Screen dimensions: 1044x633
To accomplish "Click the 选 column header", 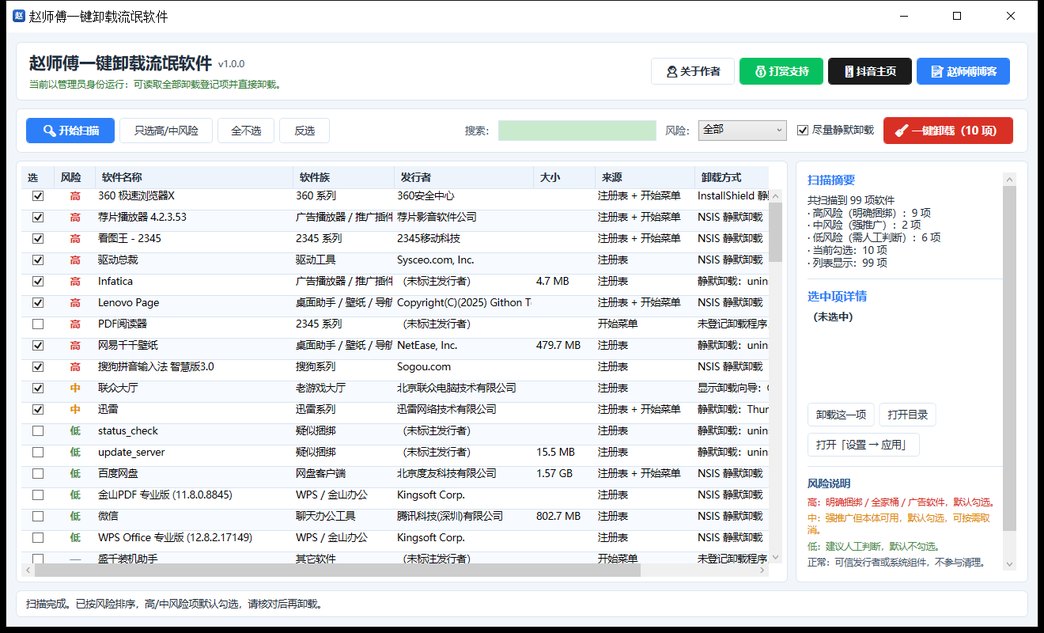I will 37,177.
